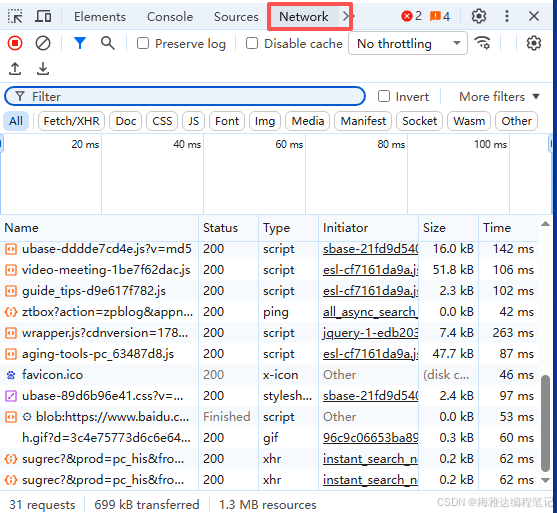The height and width of the screenshot is (513, 557).
Task: Click the import HAR upload icon
Action: (x=15, y=69)
